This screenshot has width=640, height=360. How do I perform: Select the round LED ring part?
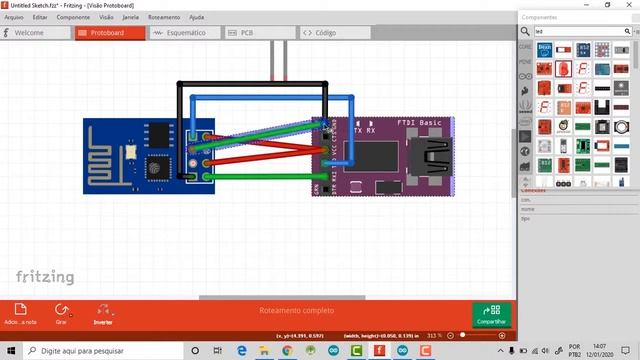[621, 127]
